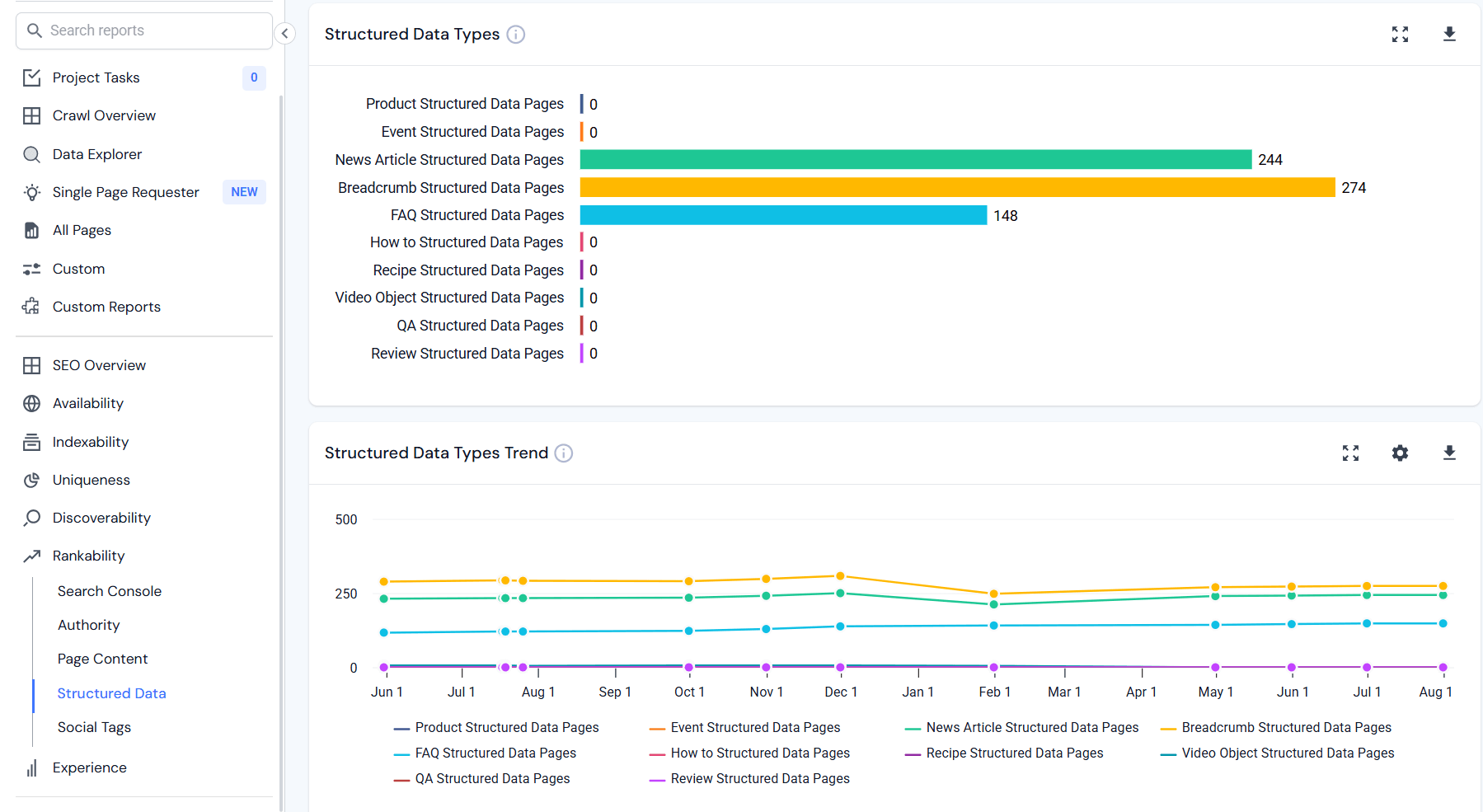Click the Project Tasks count badge
1483x812 pixels.
point(254,77)
